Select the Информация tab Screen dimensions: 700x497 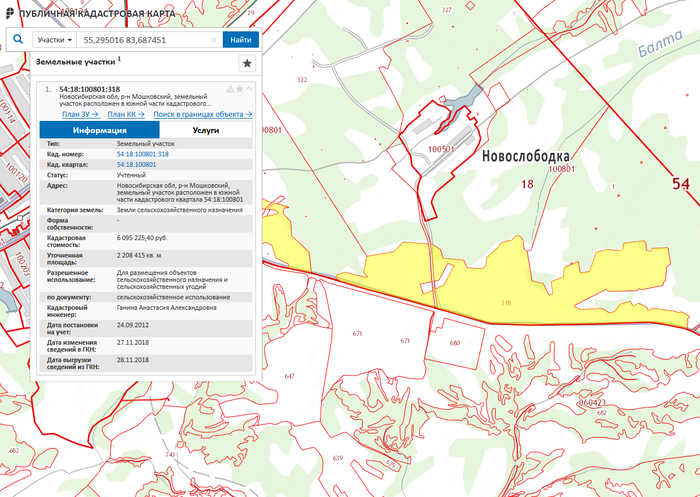pos(98,130)
